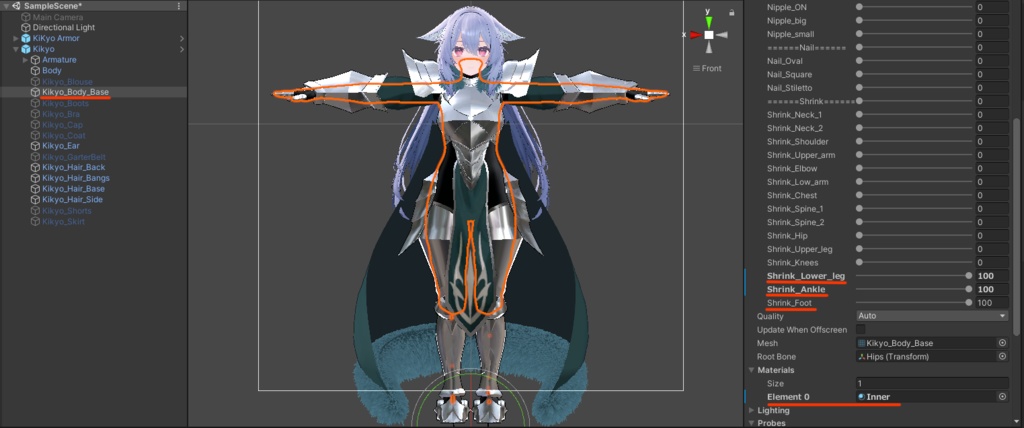Open the SampleScene hierarchy options menu

click(x=179, y=6)
